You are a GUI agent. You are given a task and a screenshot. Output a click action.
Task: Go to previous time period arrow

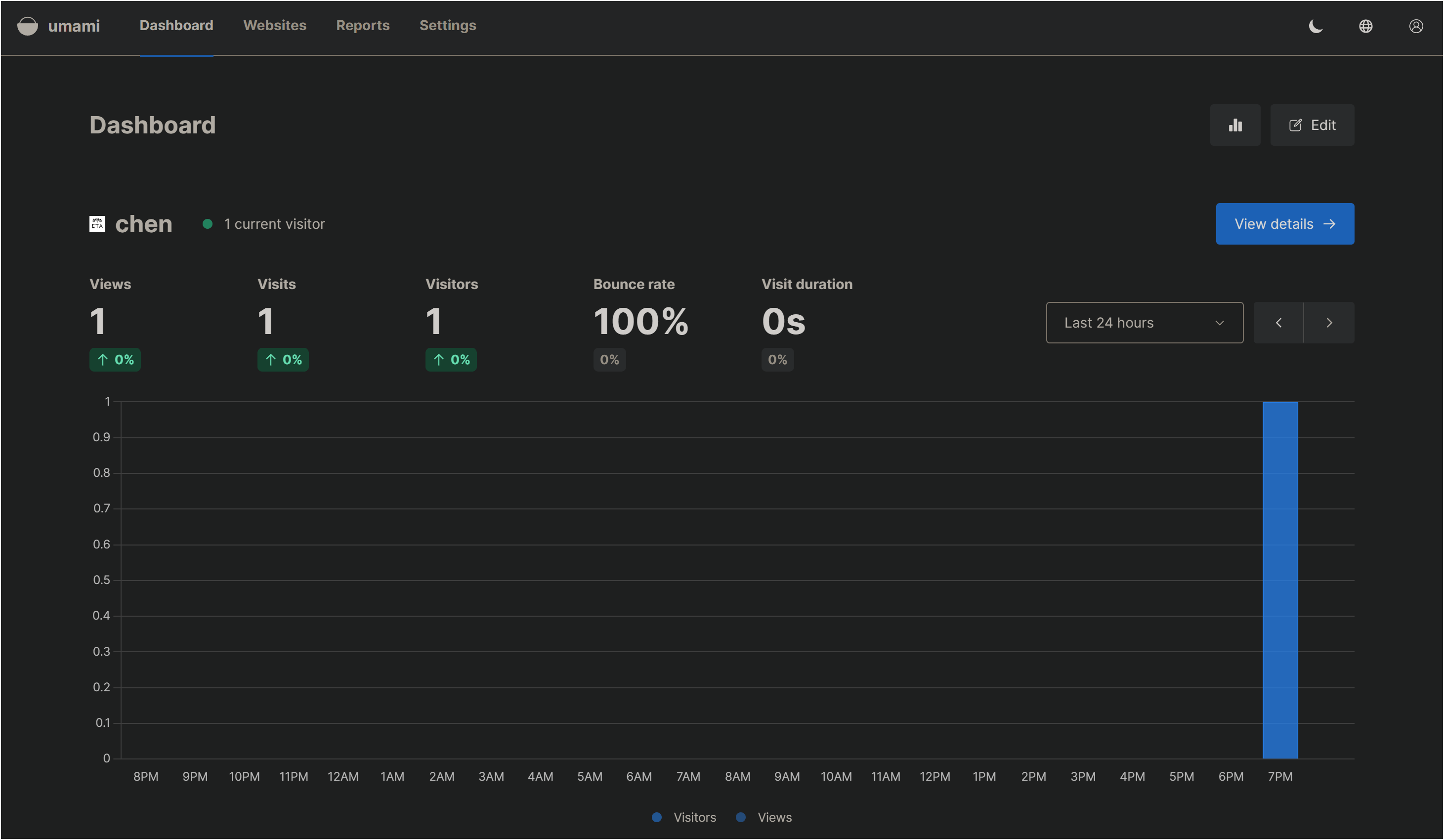[x=1278, y=323]
